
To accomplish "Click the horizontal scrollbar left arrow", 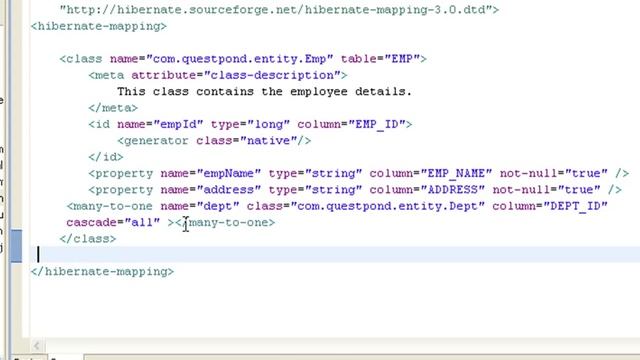I will click(x=36, y=346).
